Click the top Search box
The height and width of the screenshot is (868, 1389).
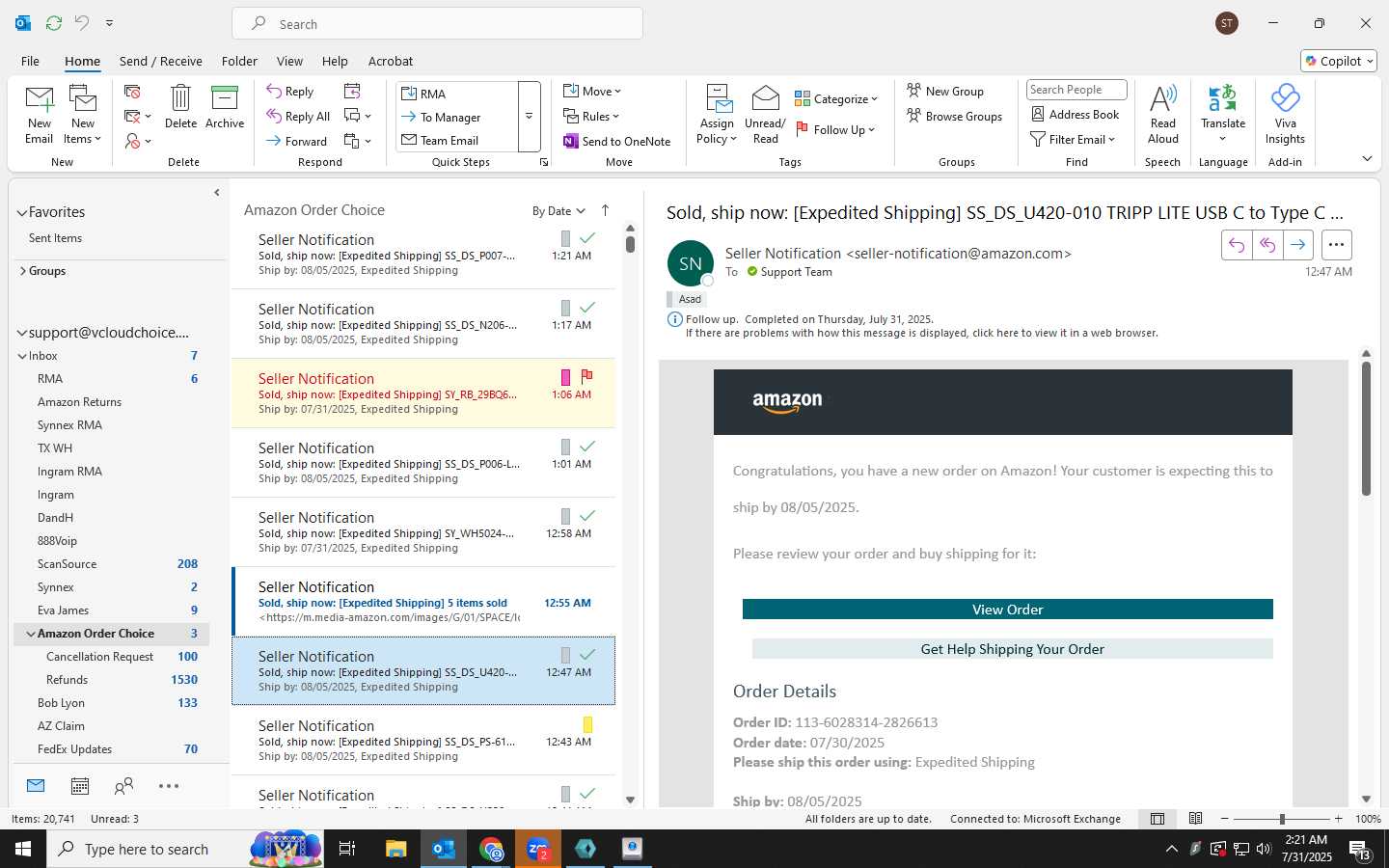click(x=437, y=24)
